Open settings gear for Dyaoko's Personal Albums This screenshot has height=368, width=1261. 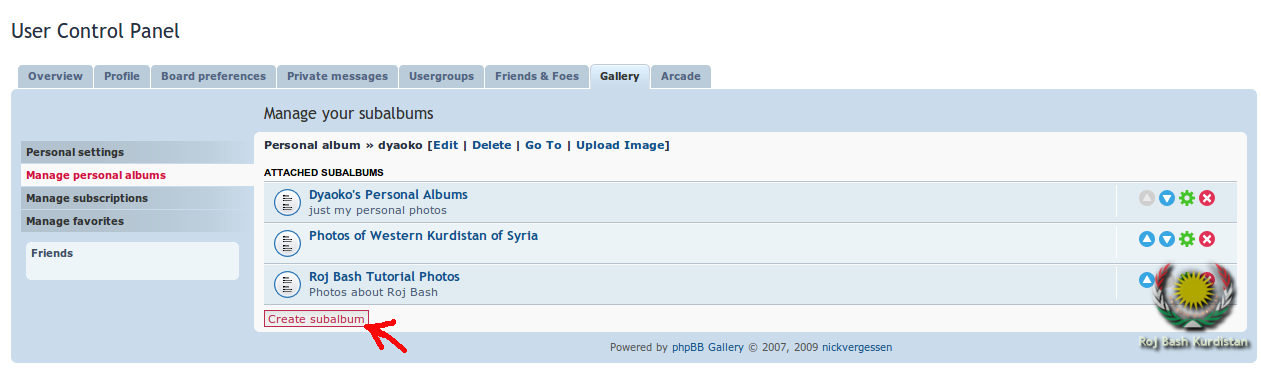1187,198
